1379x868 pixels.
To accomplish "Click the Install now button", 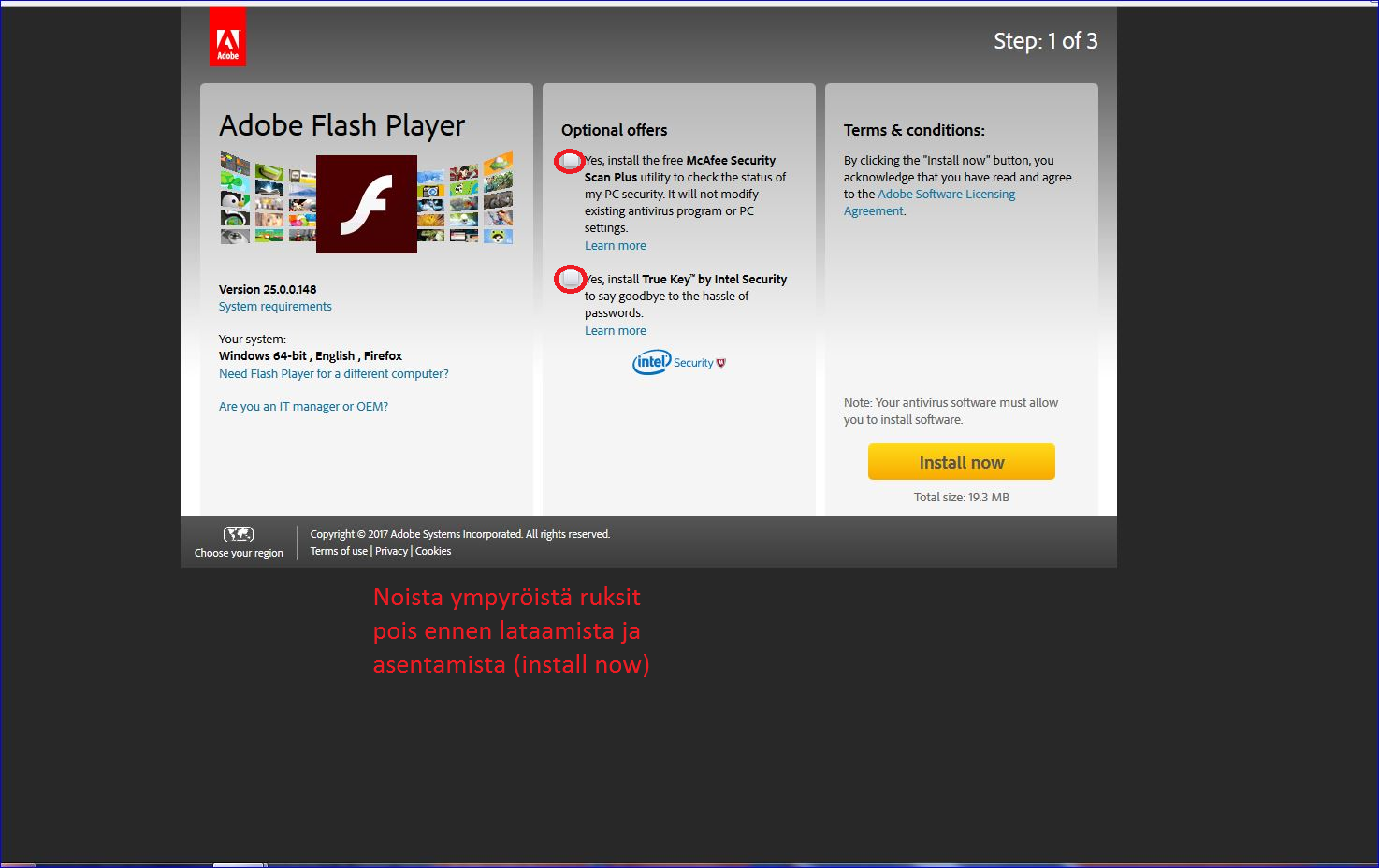I will pos(962,462).
